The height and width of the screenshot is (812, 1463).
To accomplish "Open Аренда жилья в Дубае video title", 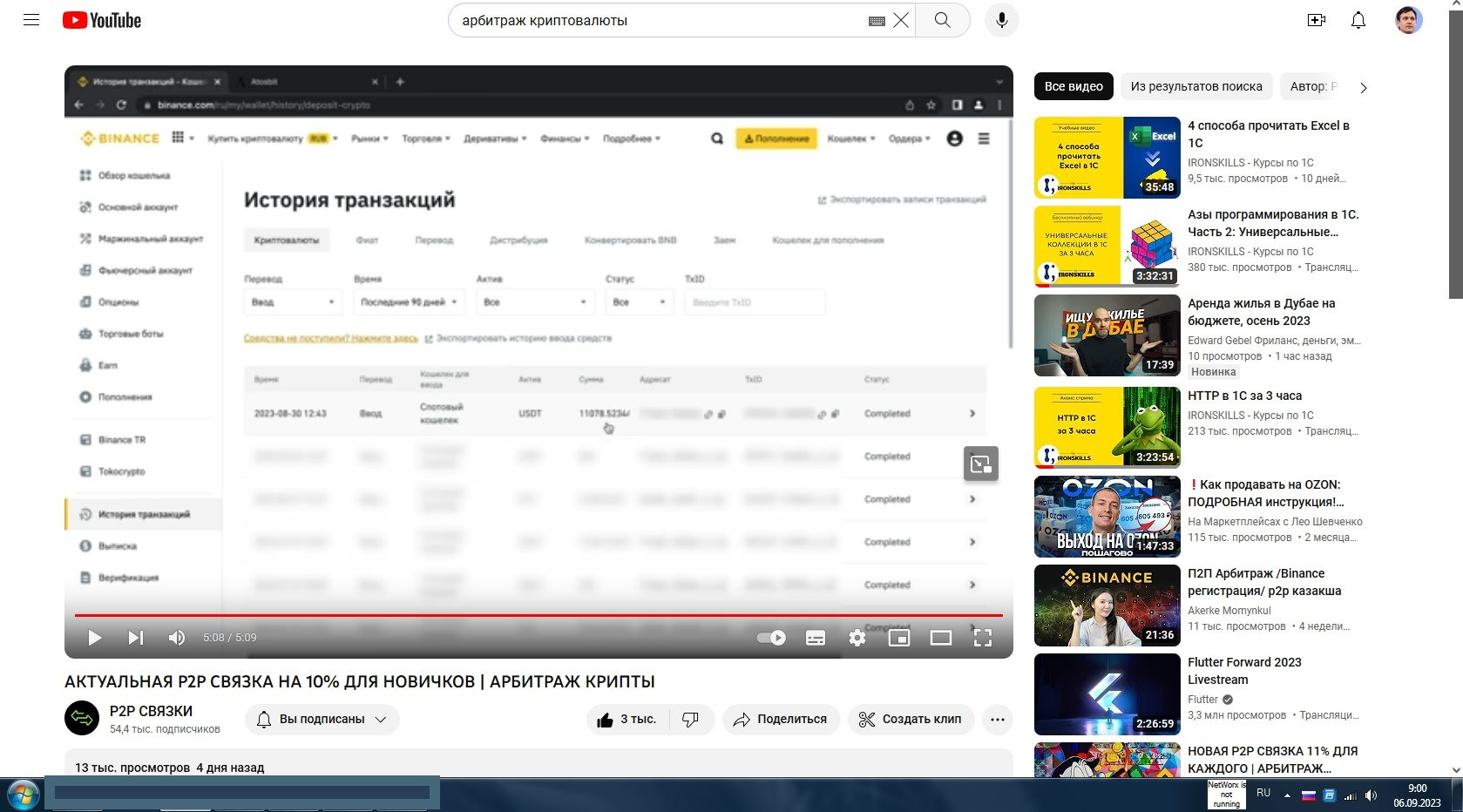I will point(1262,312).
